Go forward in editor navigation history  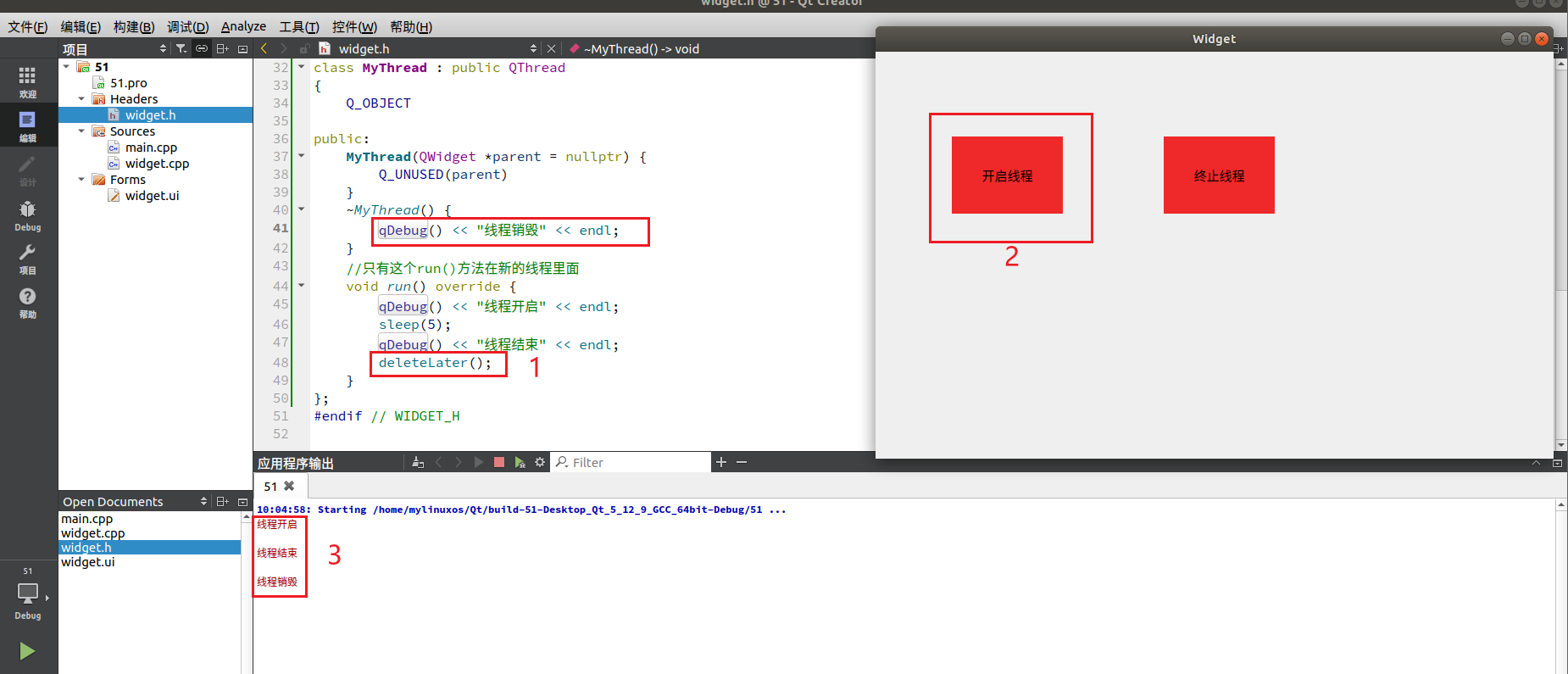(x=284, y=48)
